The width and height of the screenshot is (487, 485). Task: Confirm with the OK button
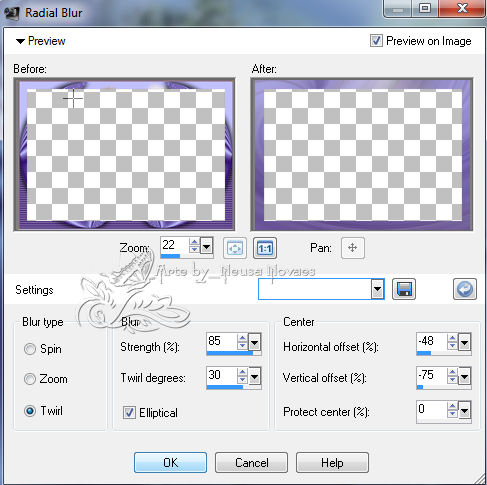[x=170, y=462]
